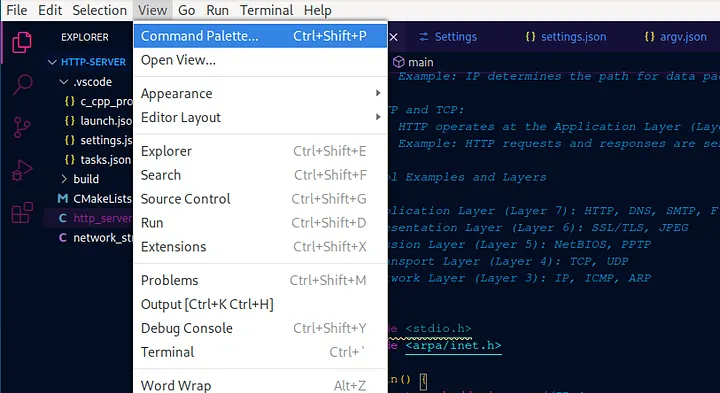
Task: Close the current editor tab
Action: (394, 37)
